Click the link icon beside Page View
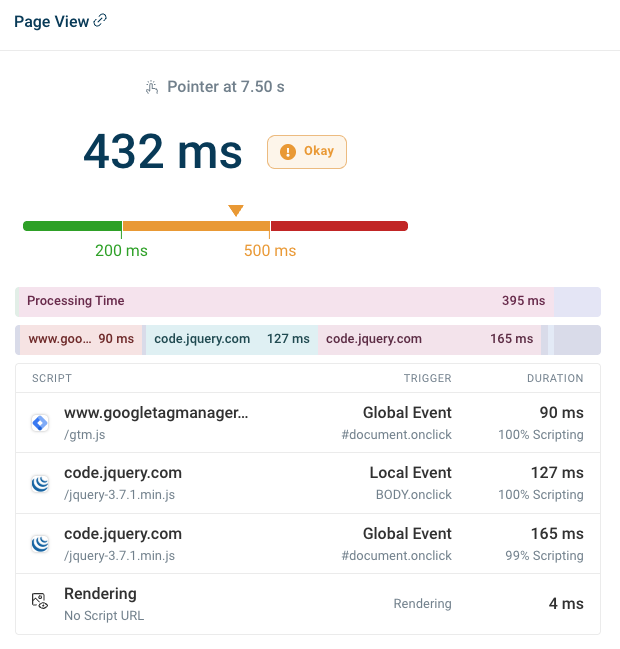620x649 pixels. [x=100, y=21]
